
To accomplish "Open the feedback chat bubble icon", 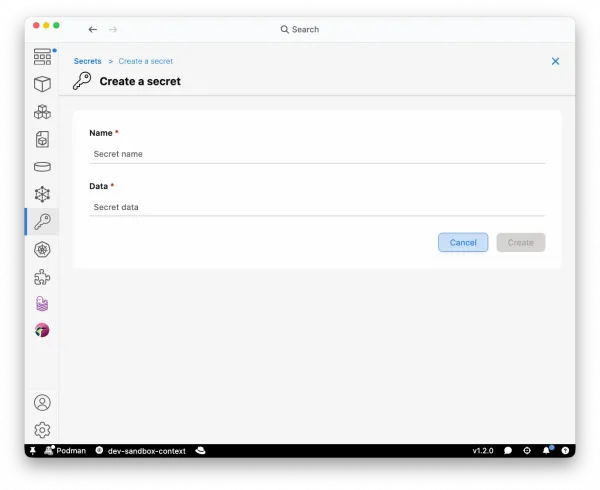I will [x=508, y=451].
